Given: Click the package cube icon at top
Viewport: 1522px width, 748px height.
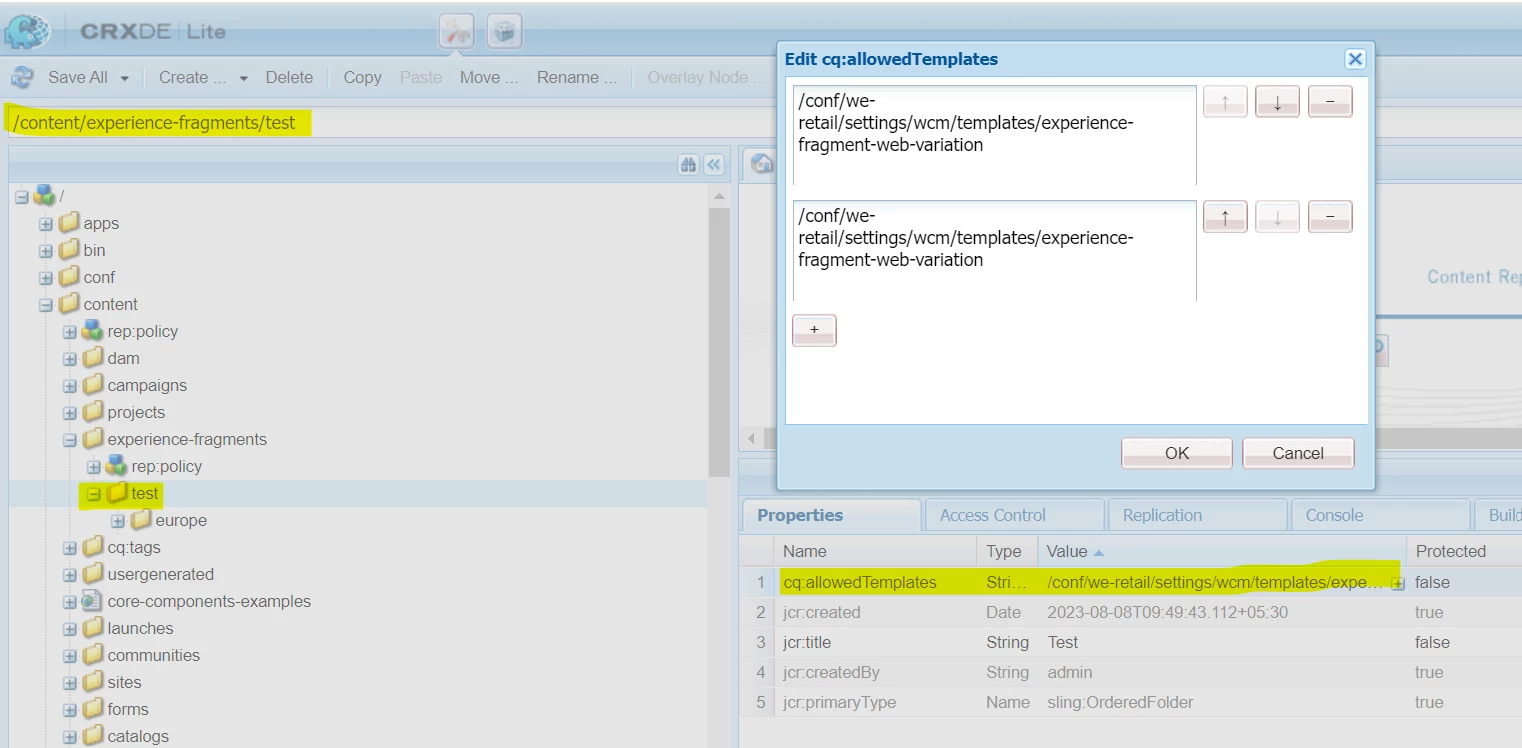Looking at the screenshot, I should pyautogui.click(x=504, y=31).
